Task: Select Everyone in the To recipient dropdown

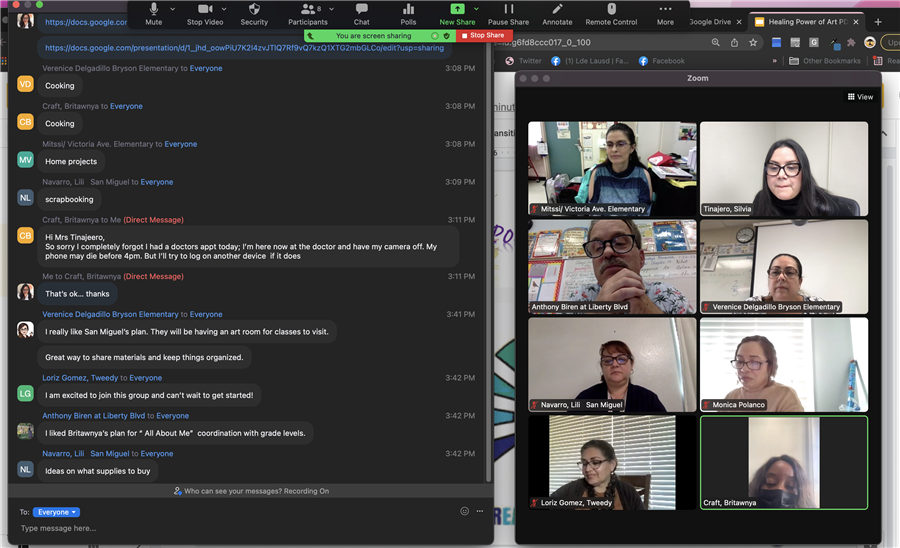Action: coord(56,512)
